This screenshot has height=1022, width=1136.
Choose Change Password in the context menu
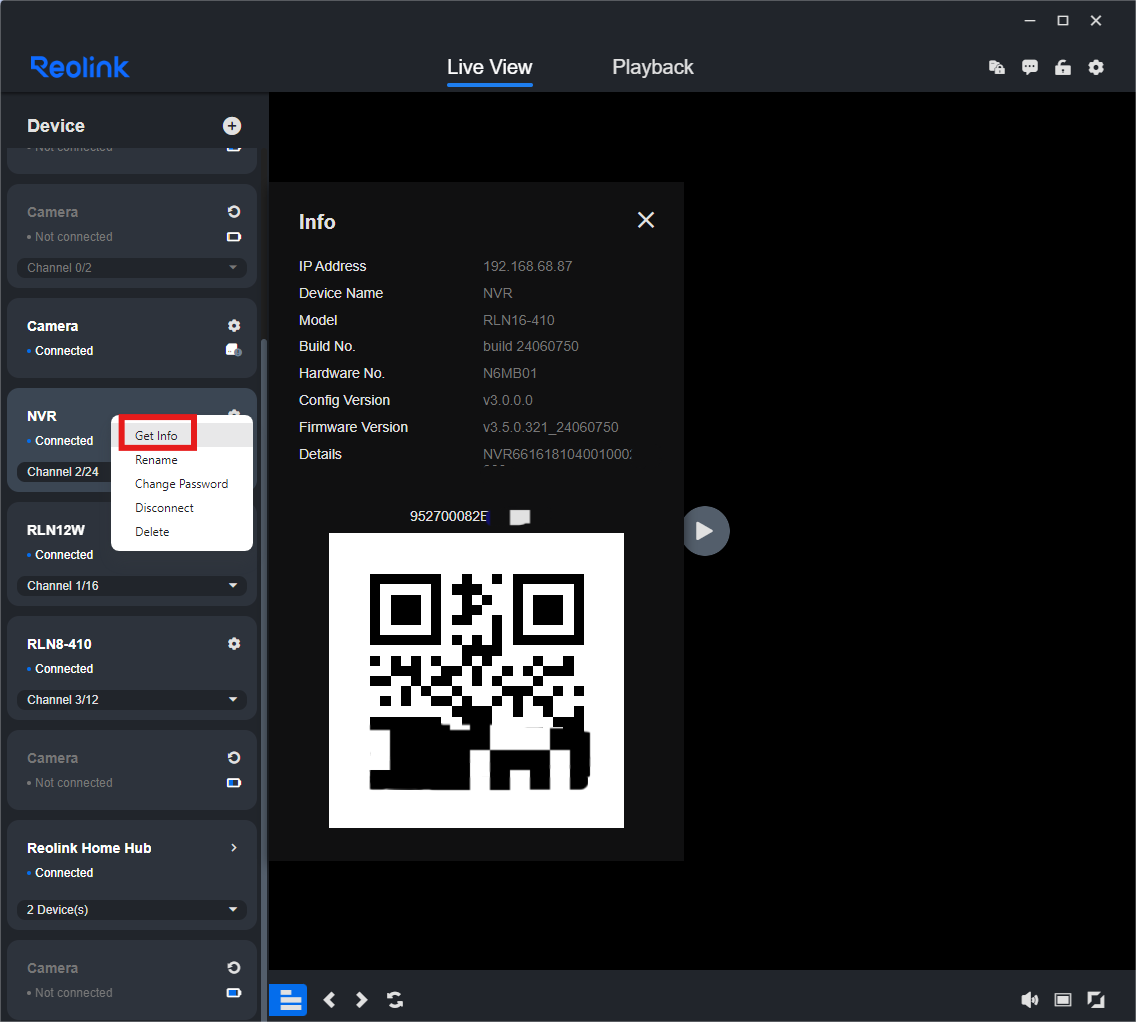pyautogui.click(x=183, y=484)
